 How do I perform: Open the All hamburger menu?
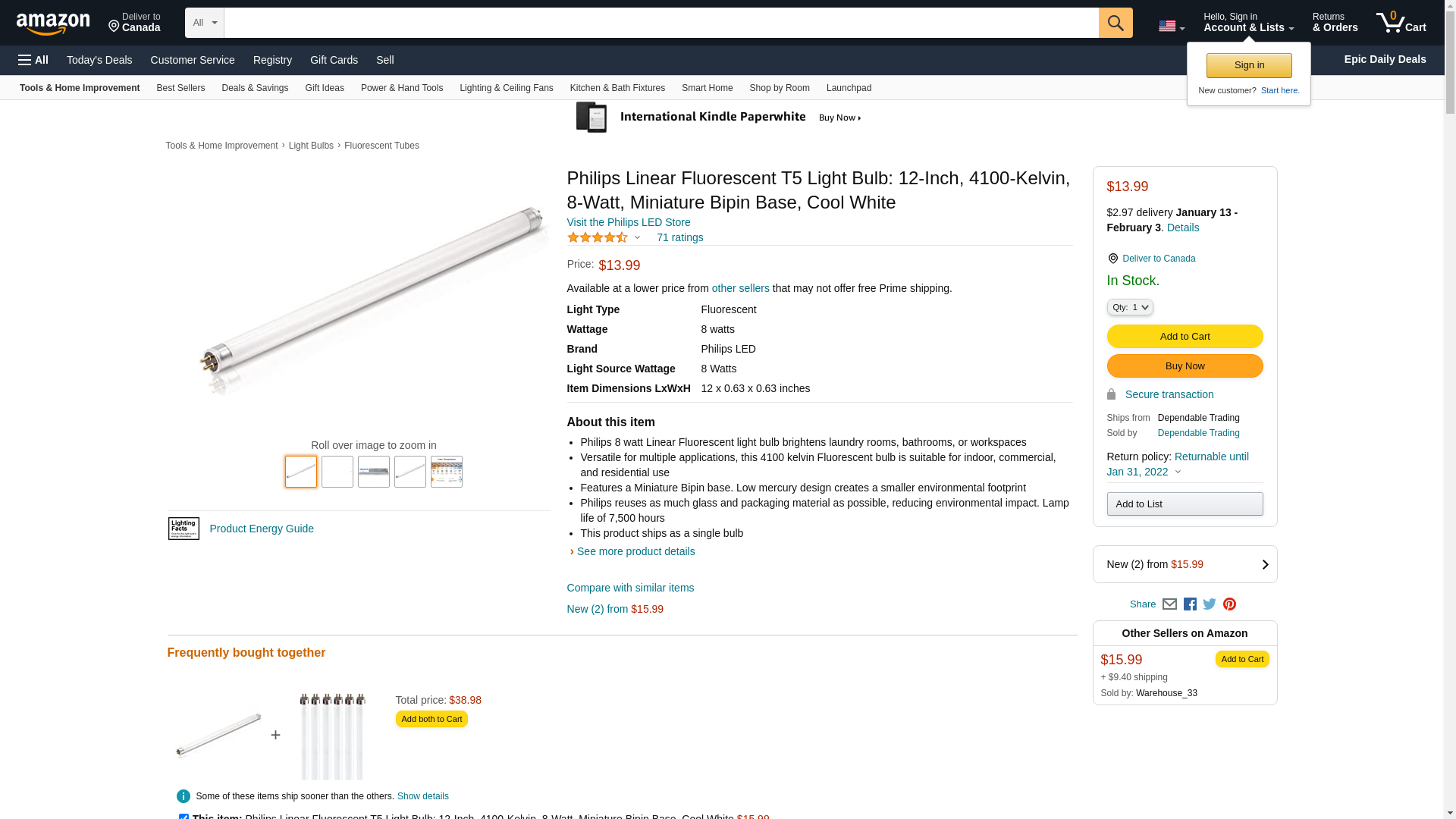pyautogui.click(x=33, y=60)
